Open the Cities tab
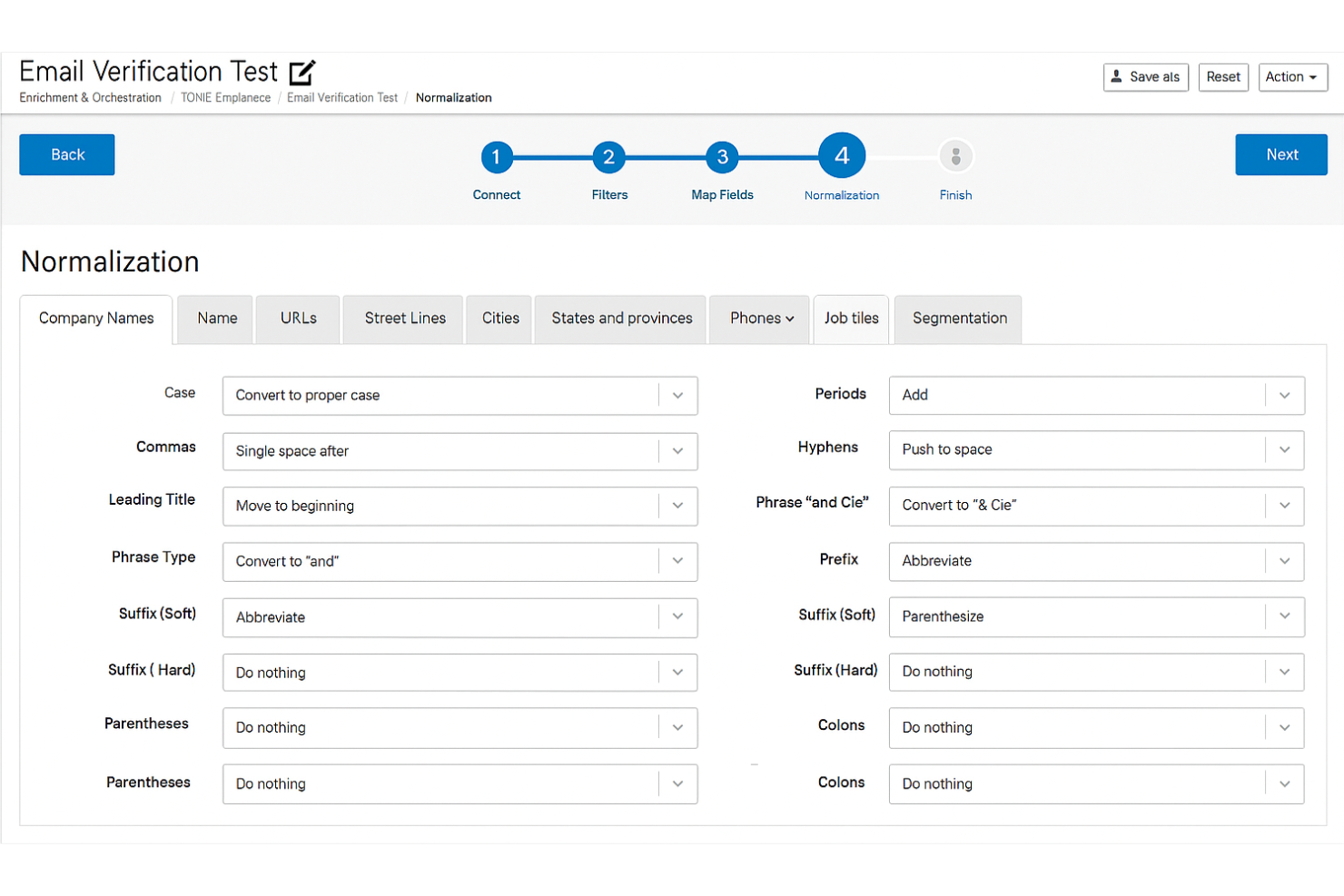The width and height of the screenshot is (1344, 896). tap(499, 319)
